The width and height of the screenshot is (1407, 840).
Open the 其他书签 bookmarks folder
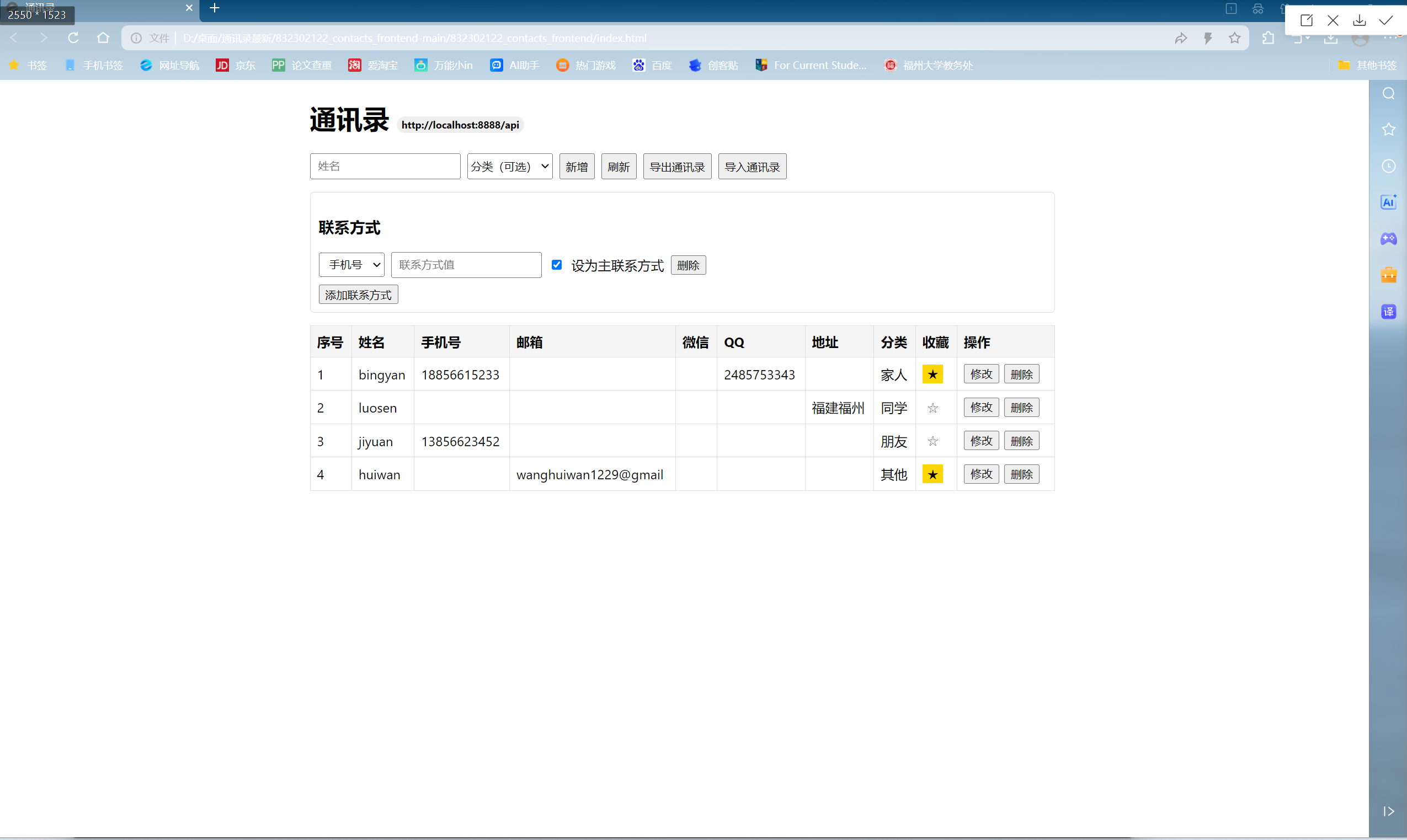pyautogui.click(x=1368, y=65)
